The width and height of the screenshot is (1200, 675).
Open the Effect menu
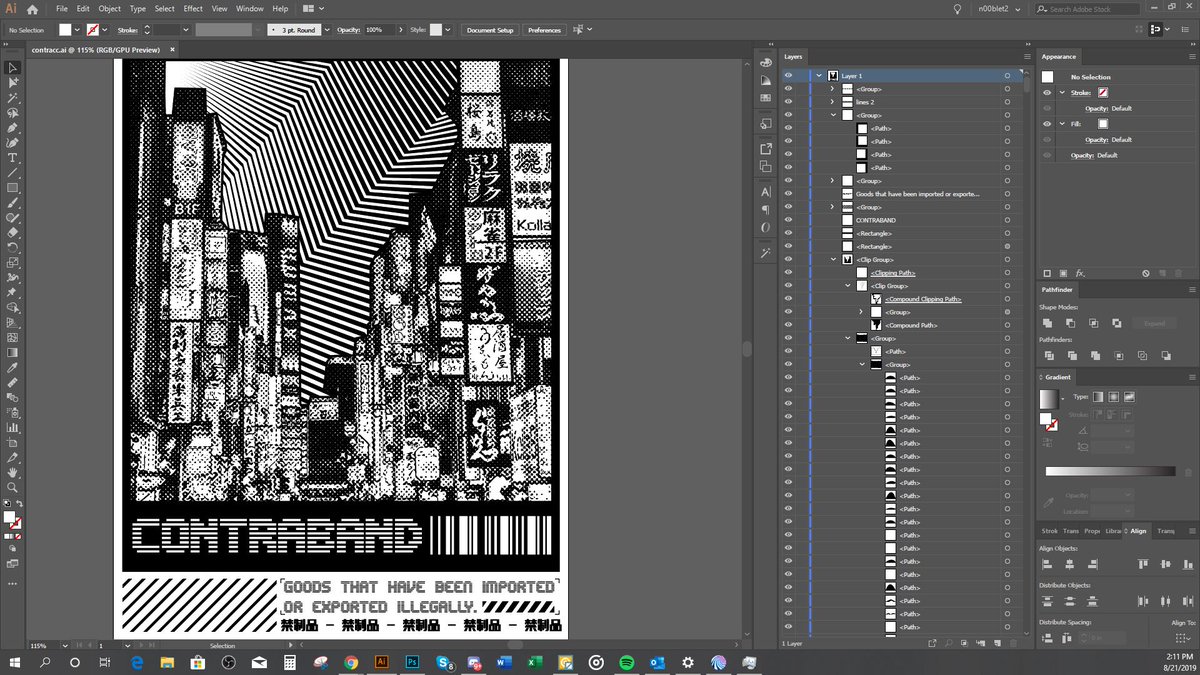pyautogui.click(x=193, y=9)
